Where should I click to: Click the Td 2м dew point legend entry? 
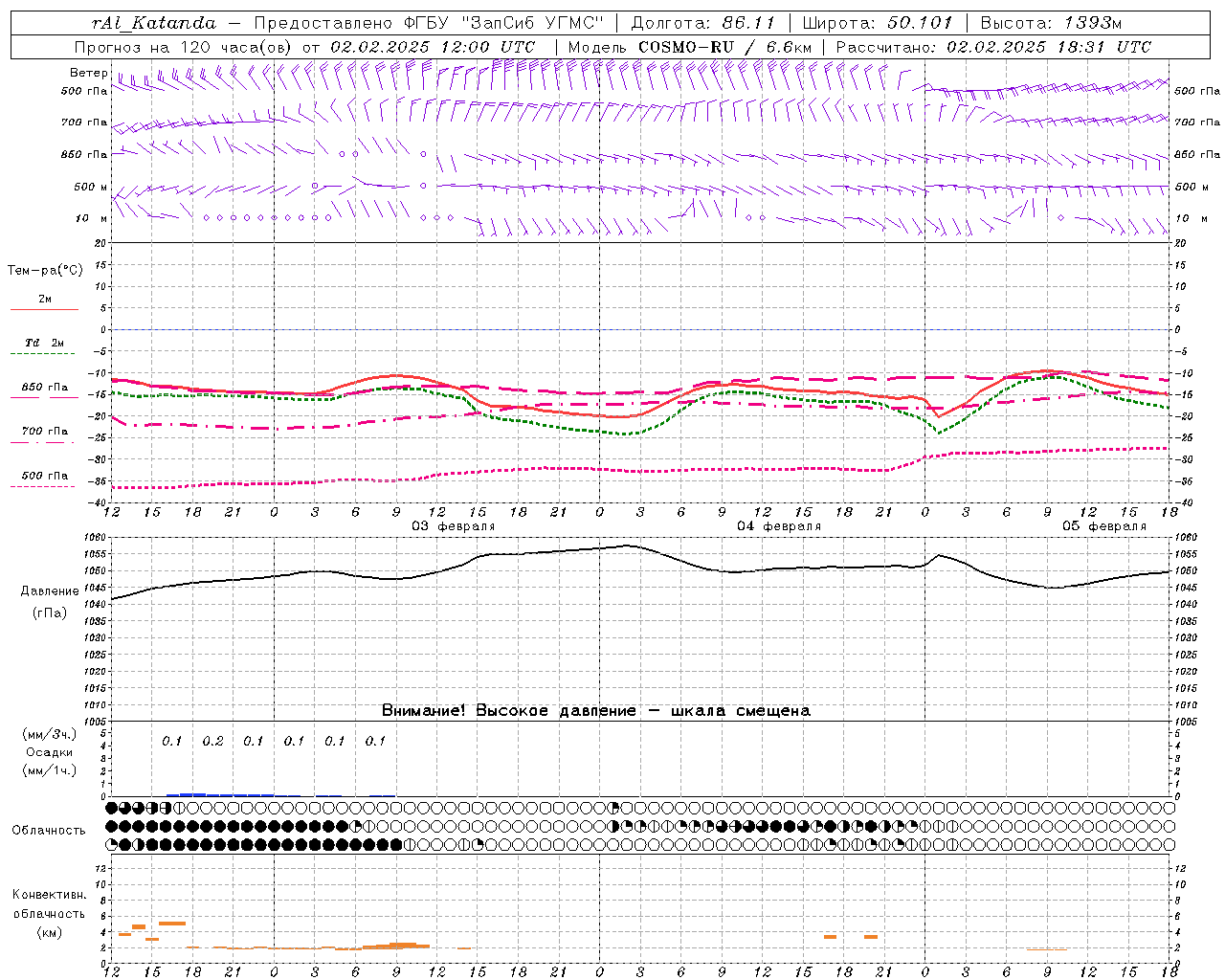click(44, 343)
